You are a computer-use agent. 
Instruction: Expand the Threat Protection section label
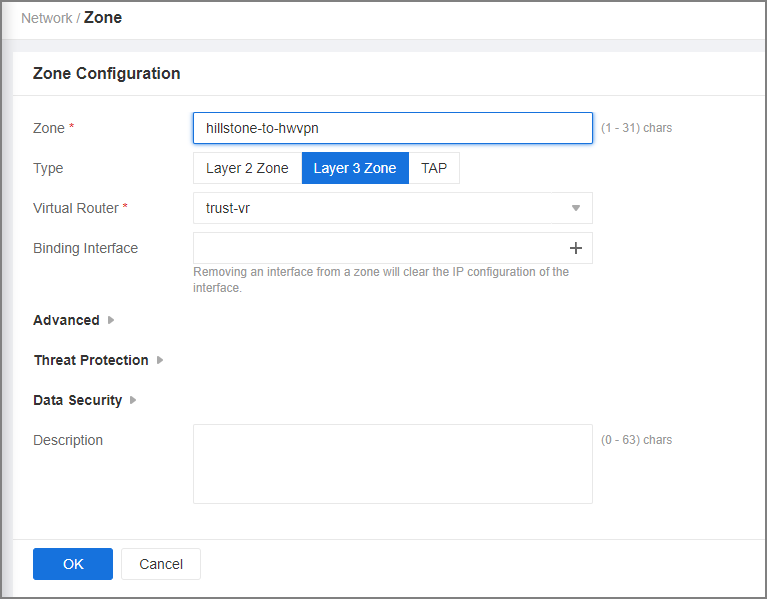(x=91, y=360)
